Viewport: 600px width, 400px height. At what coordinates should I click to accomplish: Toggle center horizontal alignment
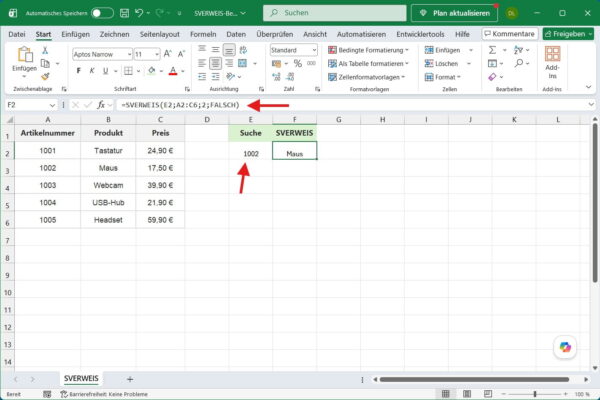pyautogui.click(x=215, y=63)
